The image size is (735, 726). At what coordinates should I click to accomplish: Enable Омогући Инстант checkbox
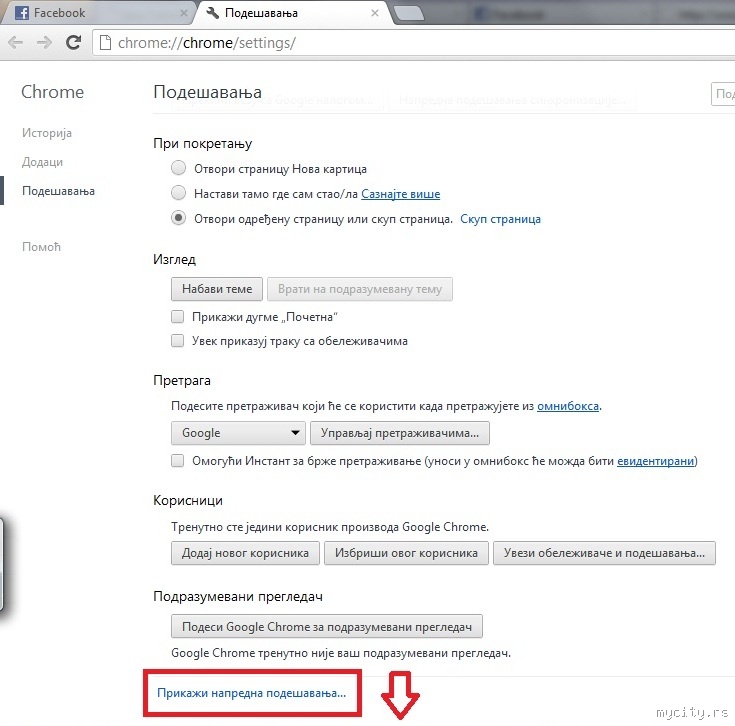pos(178,461)
